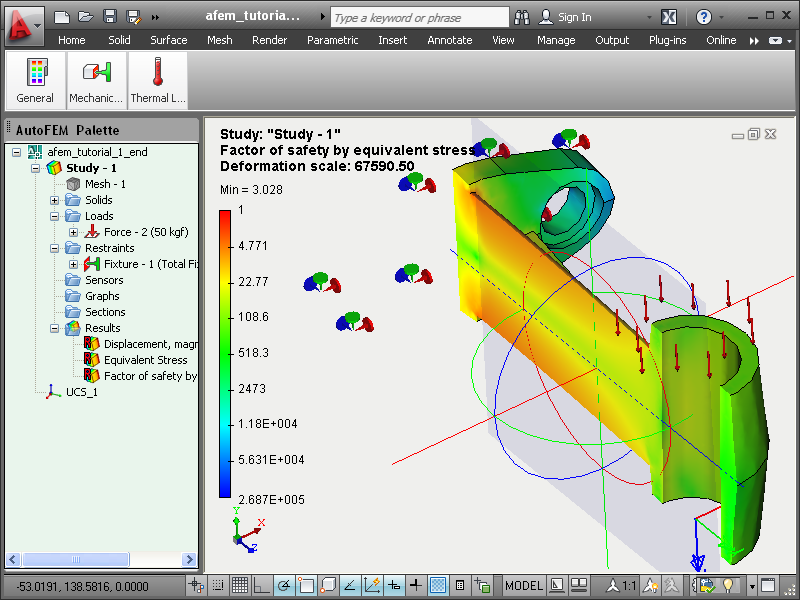Toggle Snap Mode in status bar

click(218, 585)
